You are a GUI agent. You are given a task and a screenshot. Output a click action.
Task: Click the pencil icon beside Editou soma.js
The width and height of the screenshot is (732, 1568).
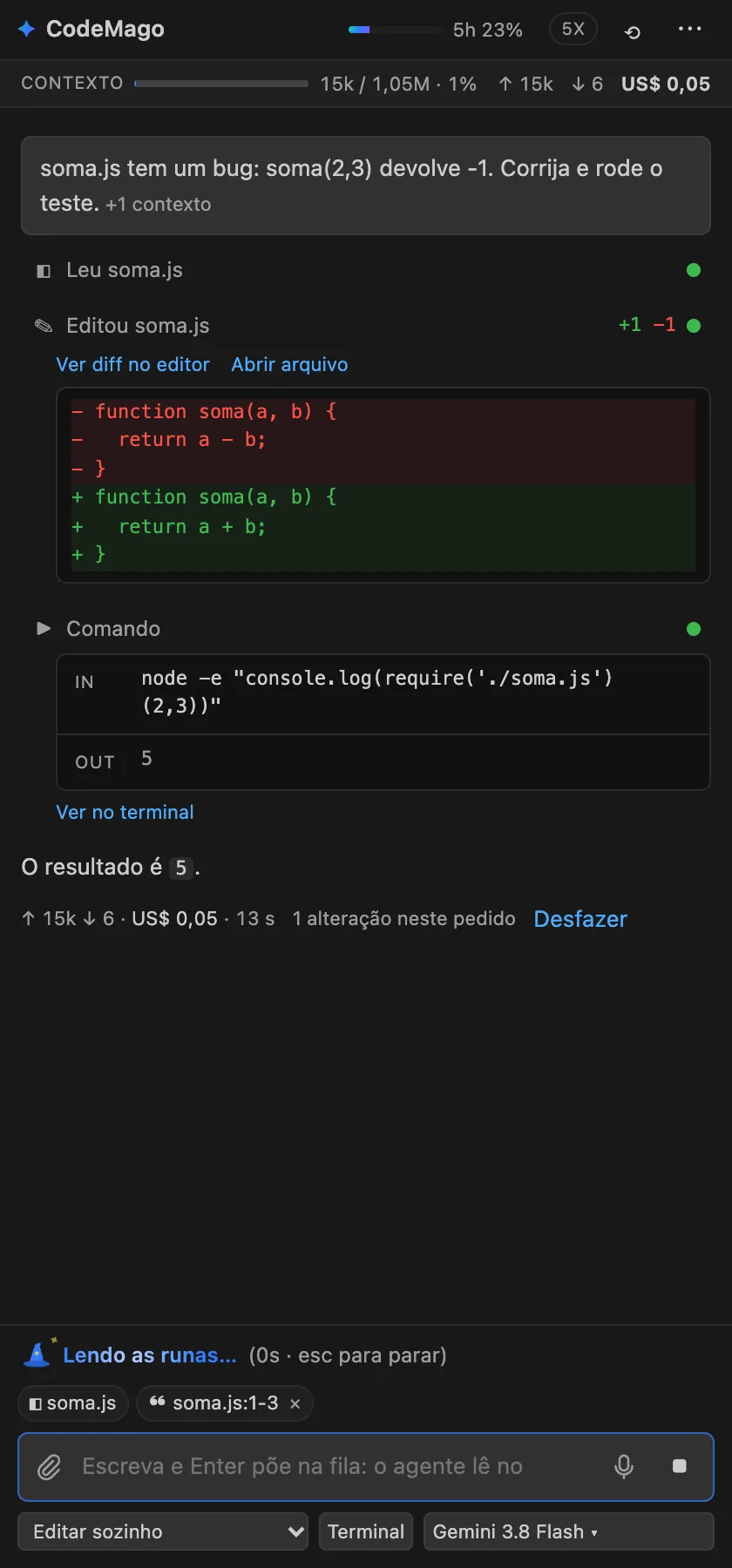pyautogui.click(x=44, y=326)
